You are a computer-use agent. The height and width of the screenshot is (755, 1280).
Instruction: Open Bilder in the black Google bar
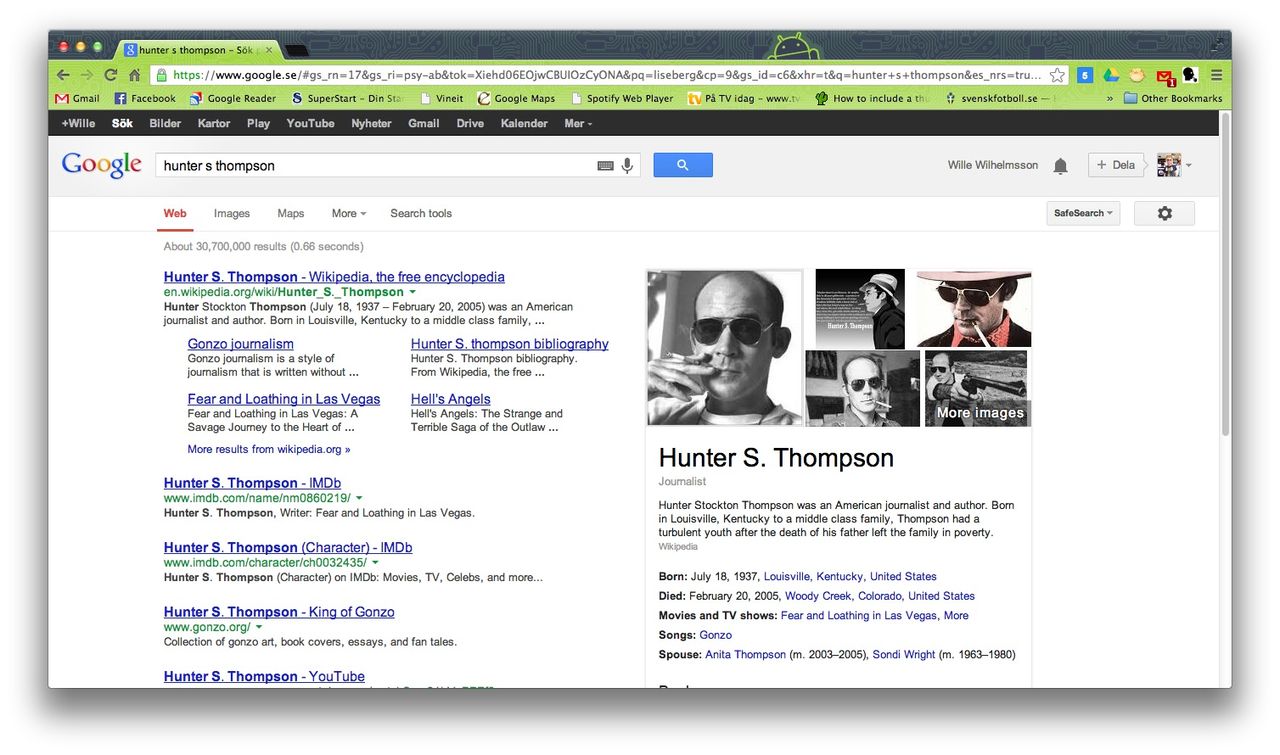click(165, 123)
